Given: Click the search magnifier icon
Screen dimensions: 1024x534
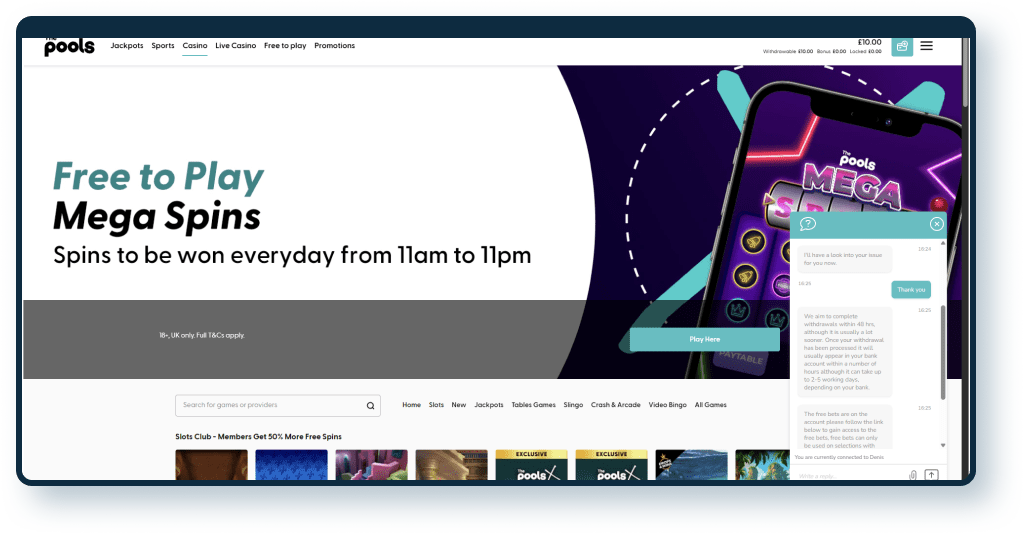Looking at the screenshot, I should (x=370, y=405).
